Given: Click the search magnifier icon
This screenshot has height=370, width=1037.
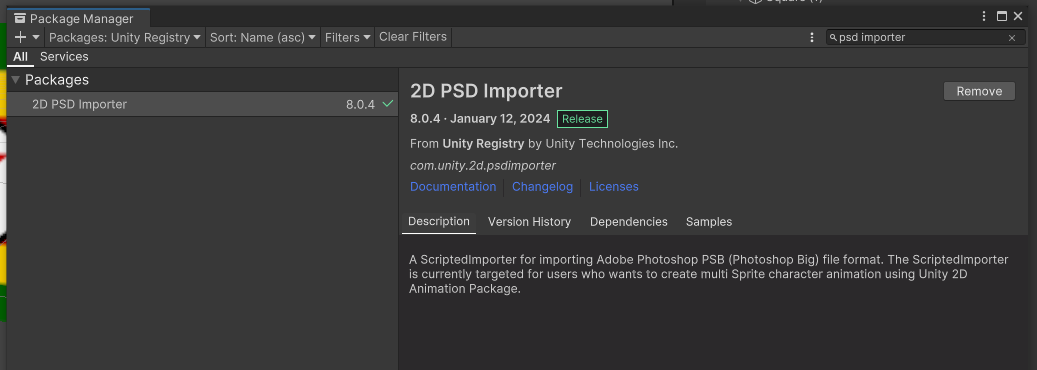Looking at the screenshot, I should (x=833, y=38).
